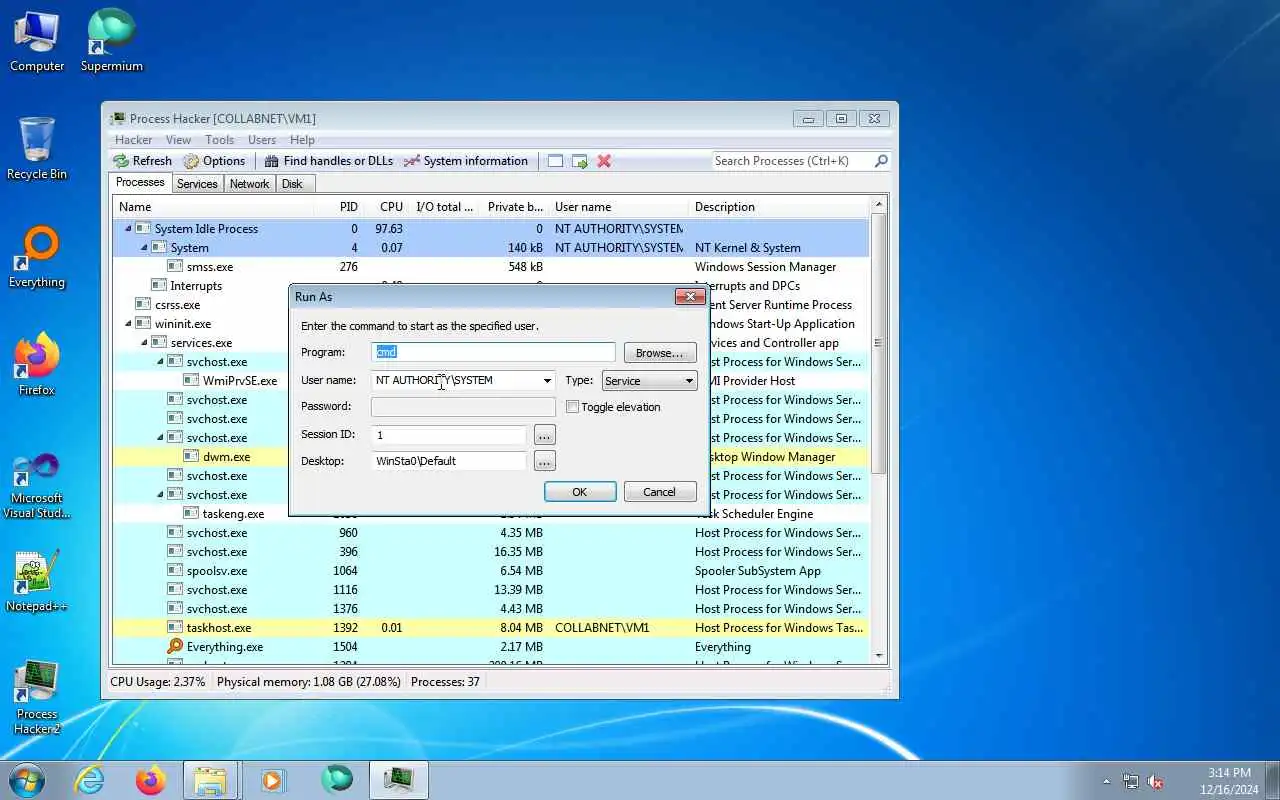Collapse the wininit.exe tree node
1280x800 pixels.
pos(128,324)
